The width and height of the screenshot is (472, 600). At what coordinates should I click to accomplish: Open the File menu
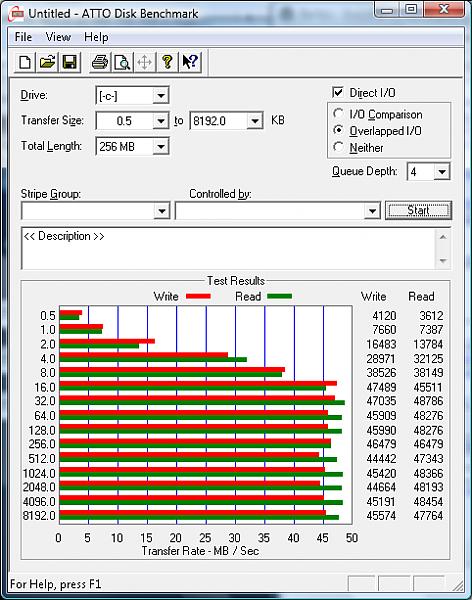point(23,37)
